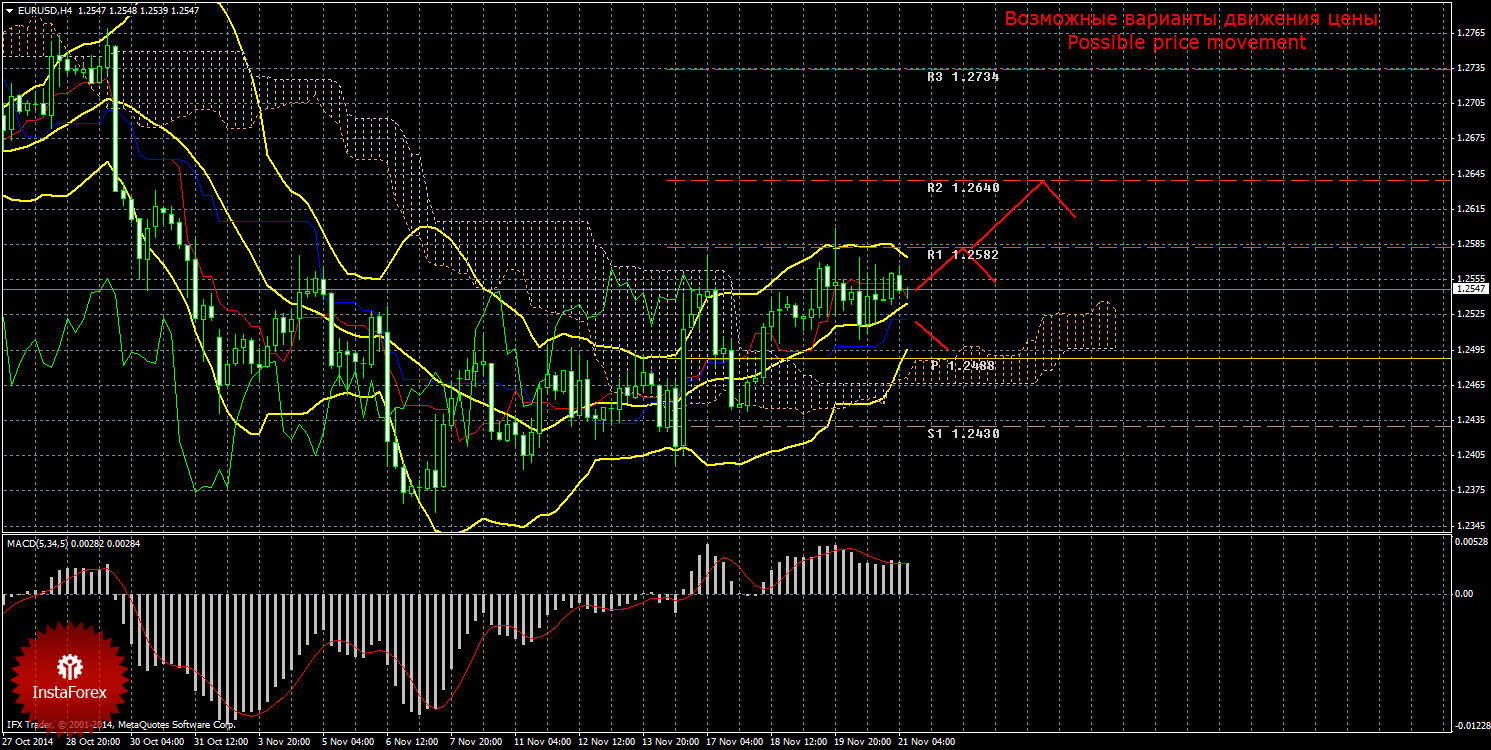Select the 1.2705 price scale value

point(1472,104)
